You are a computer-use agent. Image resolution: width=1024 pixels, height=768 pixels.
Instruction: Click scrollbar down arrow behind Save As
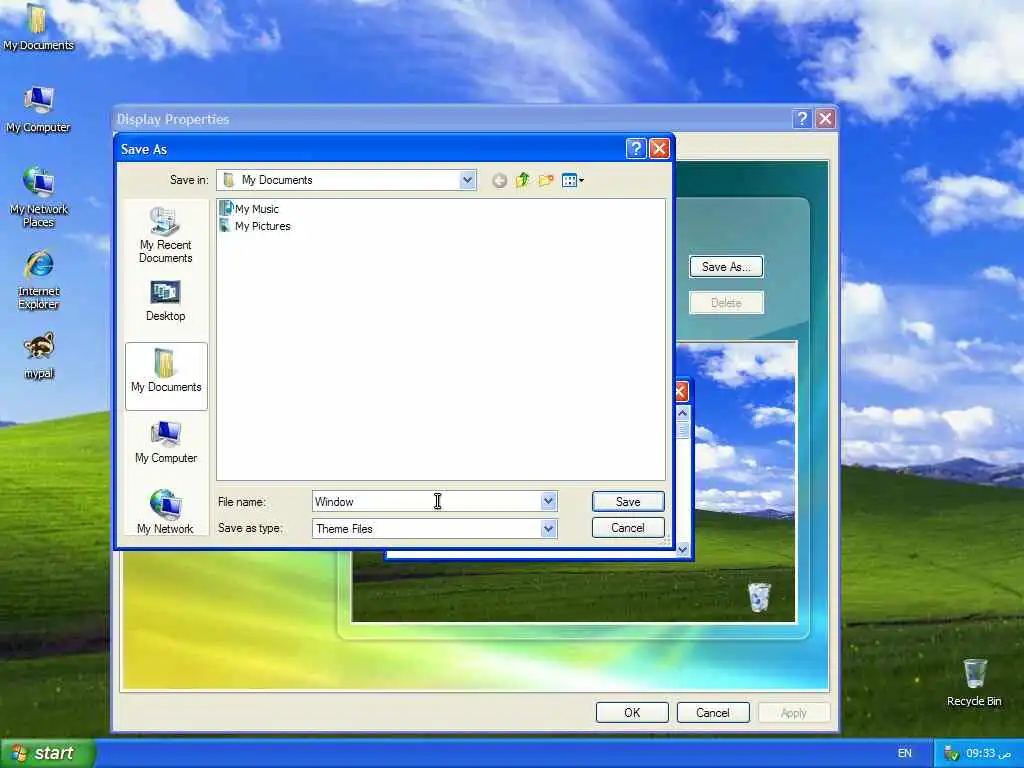pyautogui.click(x=682, y=549)
